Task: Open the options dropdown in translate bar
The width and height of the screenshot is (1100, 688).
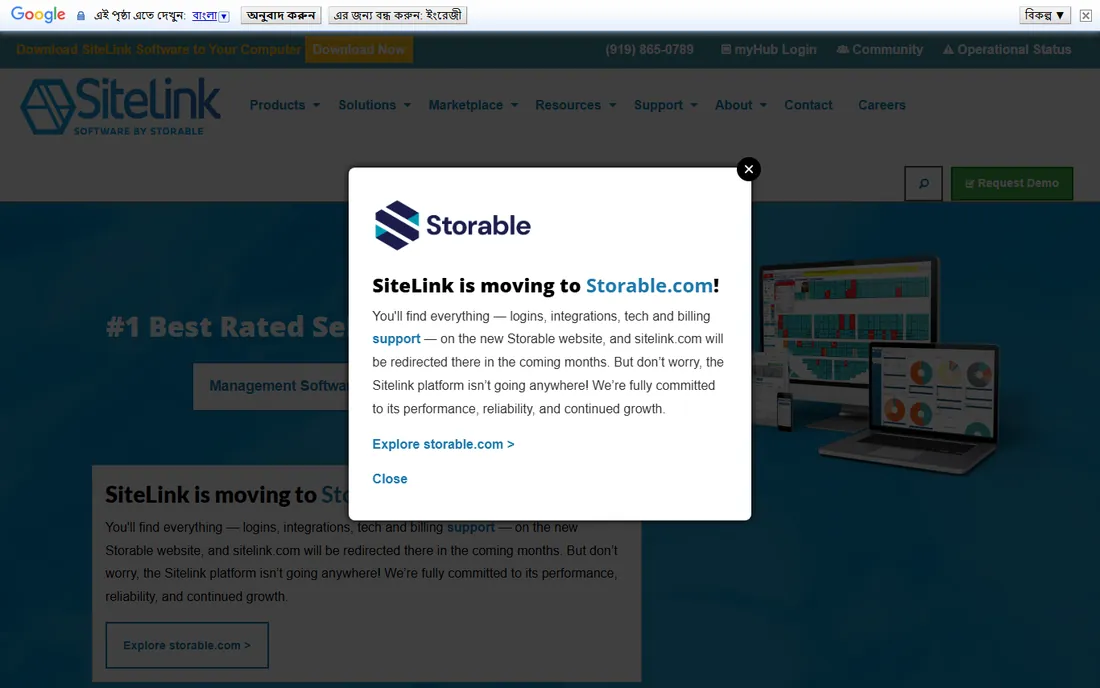Action: tap(1044, 15)
